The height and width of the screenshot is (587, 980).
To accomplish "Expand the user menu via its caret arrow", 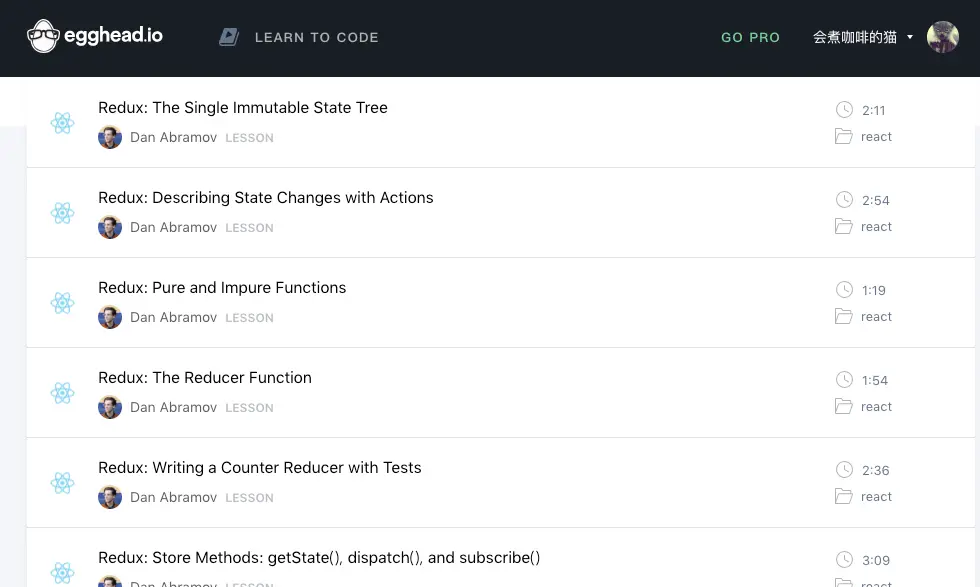I will tap(908, 36).
